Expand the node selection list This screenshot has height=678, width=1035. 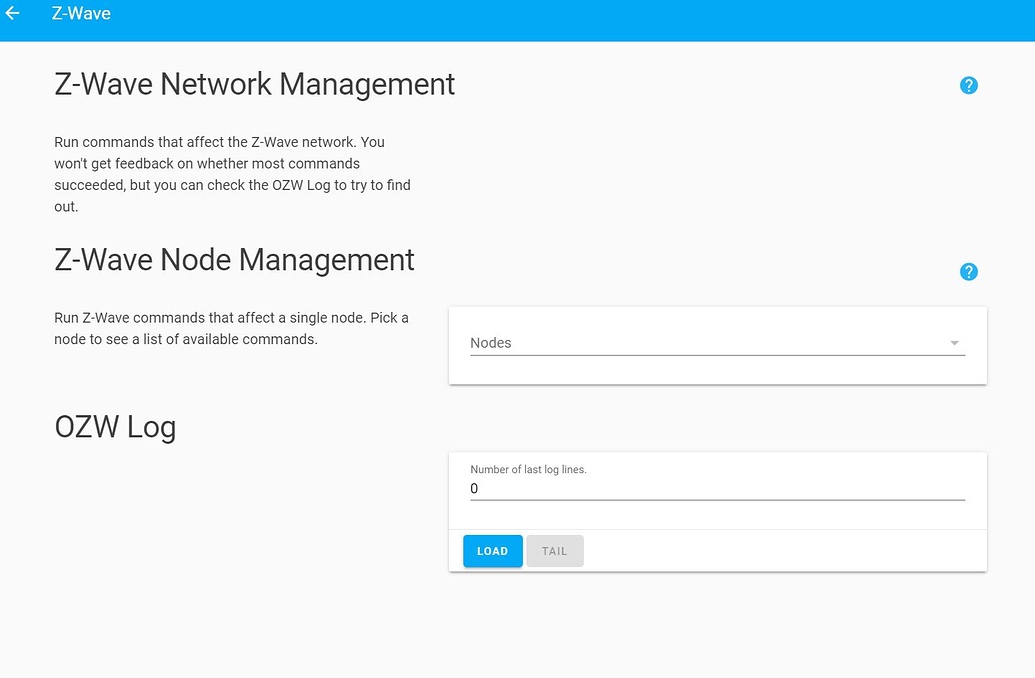716,343
